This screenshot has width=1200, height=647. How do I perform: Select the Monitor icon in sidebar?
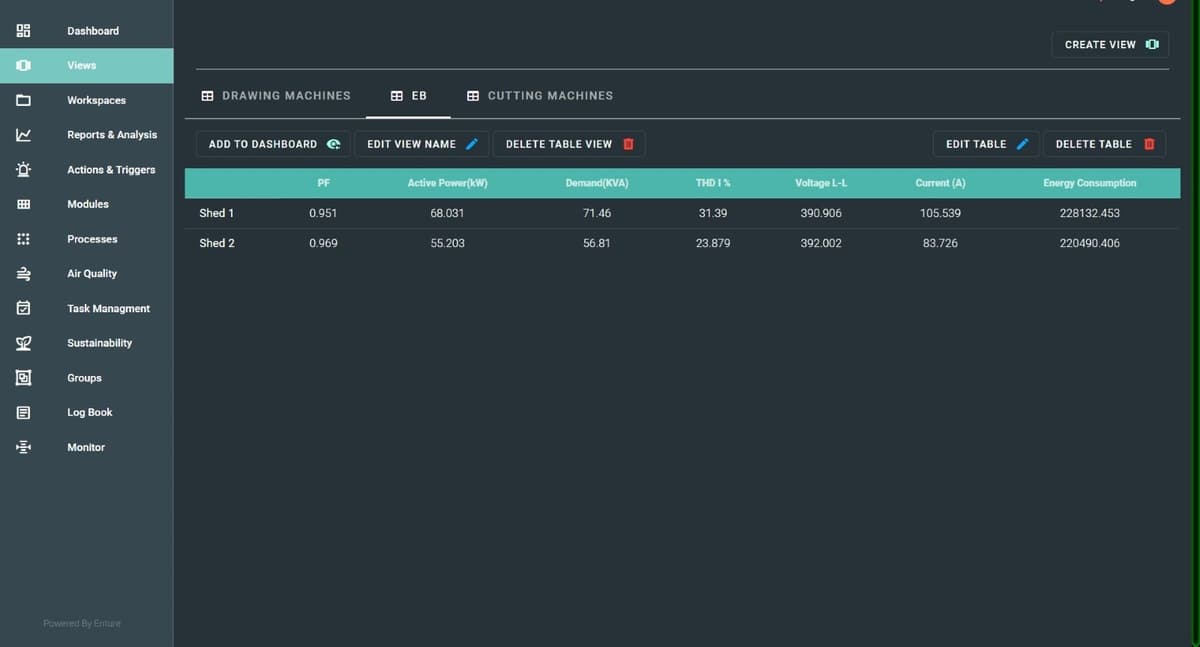pyautogui.click(x=24, y=447)
